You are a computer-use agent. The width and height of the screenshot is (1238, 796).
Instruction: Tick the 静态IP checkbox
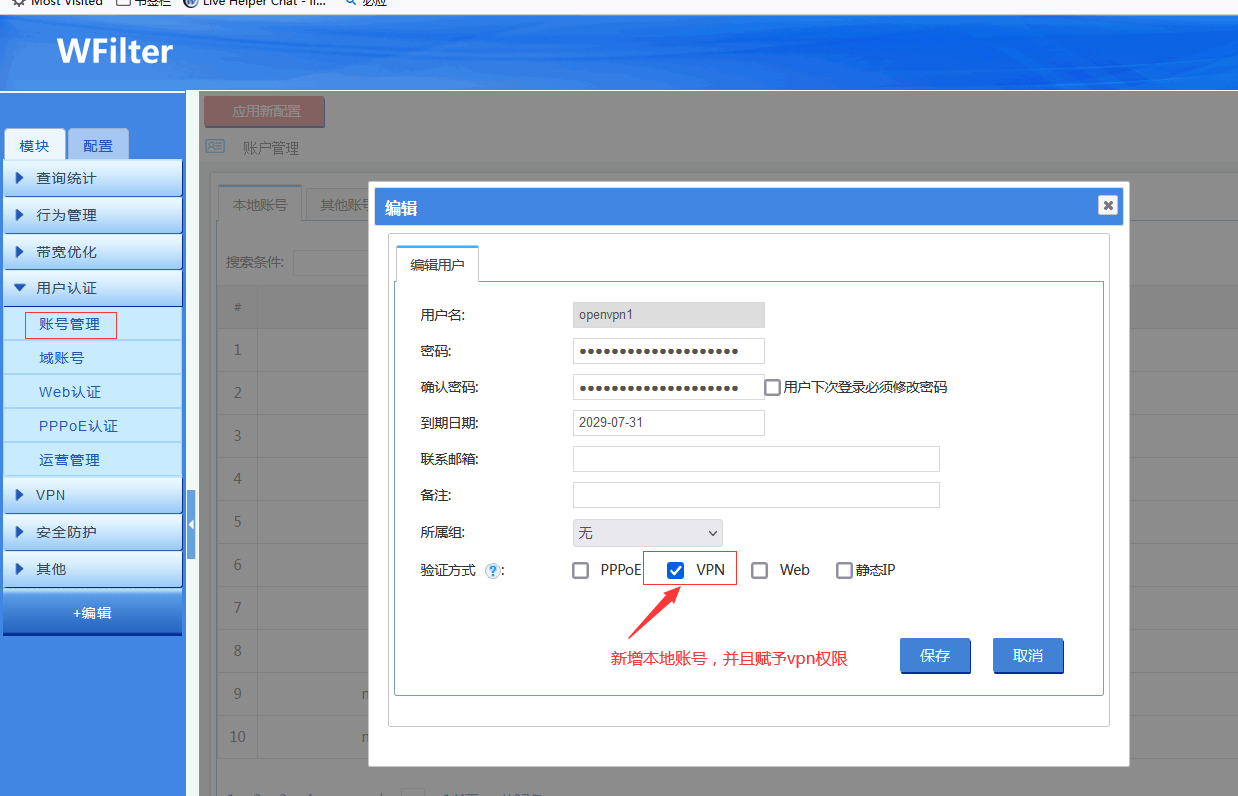coord(845,571)
